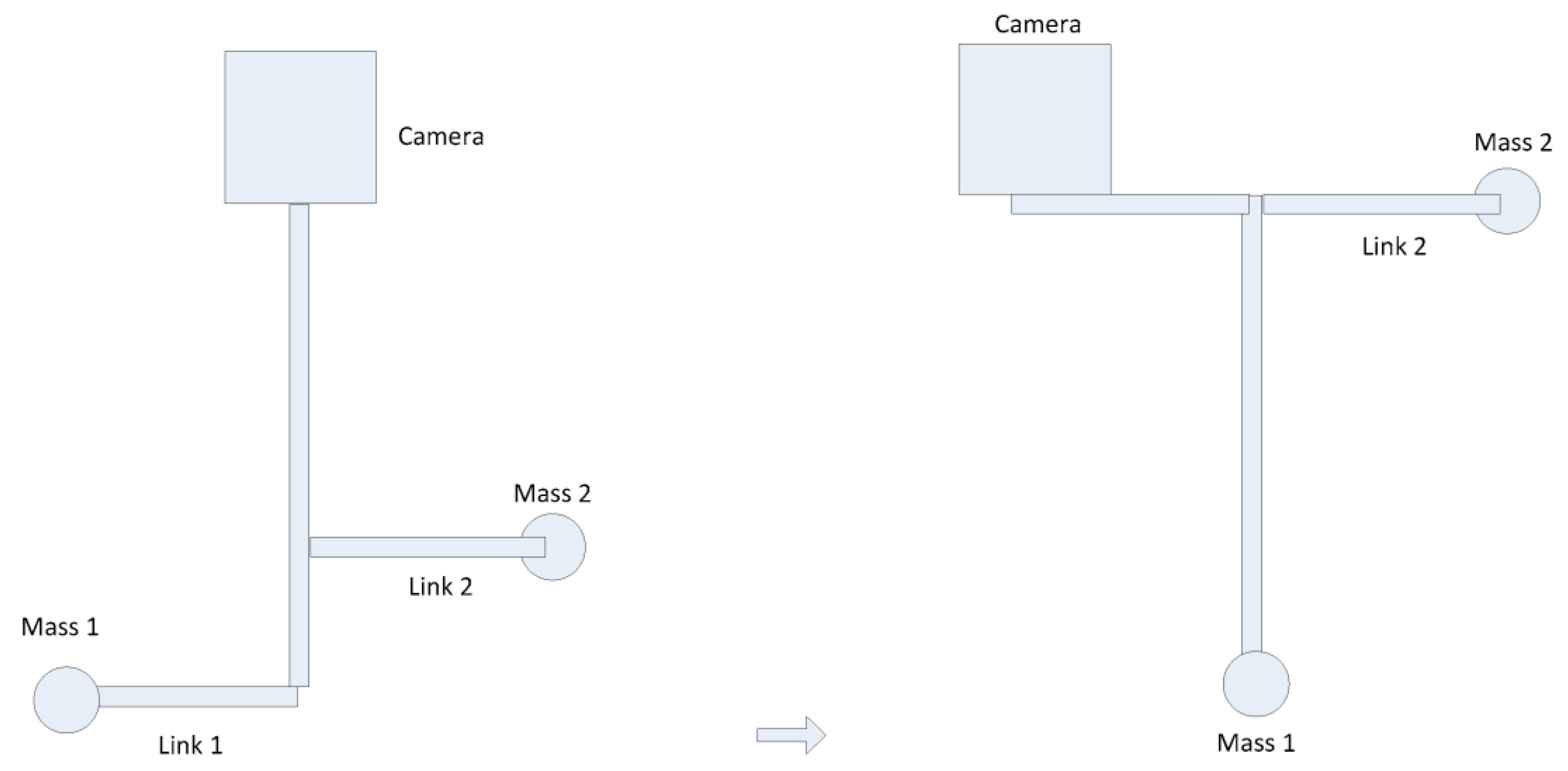Click the Mass 1 label in right diagram
The image size is (1568, 771).
coord(1256,743)
